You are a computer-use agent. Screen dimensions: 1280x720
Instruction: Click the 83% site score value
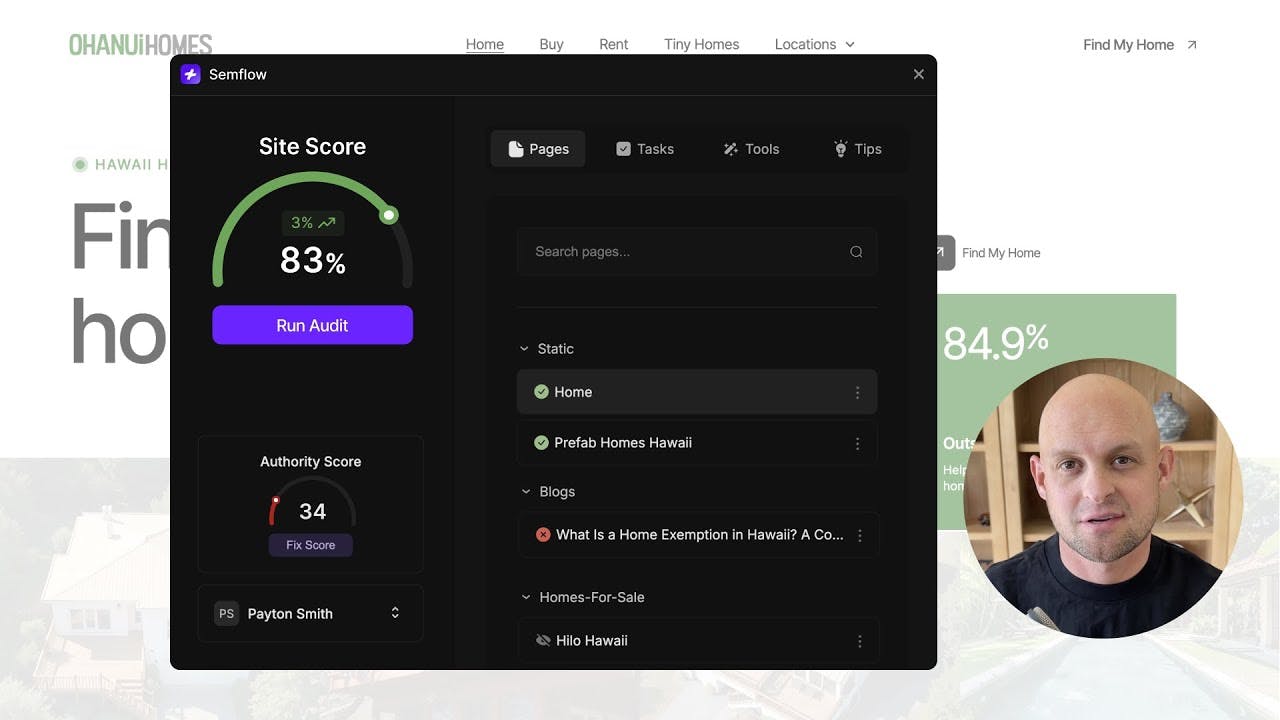coord(313,261)
